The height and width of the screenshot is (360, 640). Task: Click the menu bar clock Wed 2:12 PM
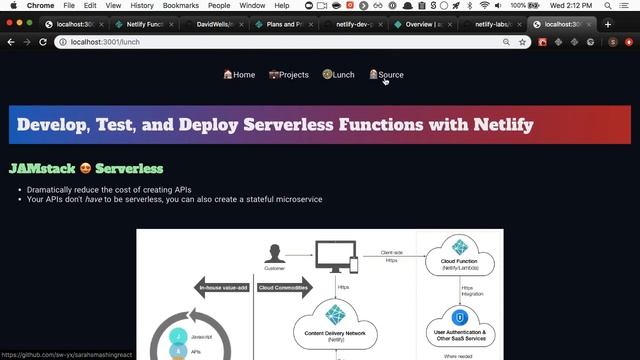point(571,6)
